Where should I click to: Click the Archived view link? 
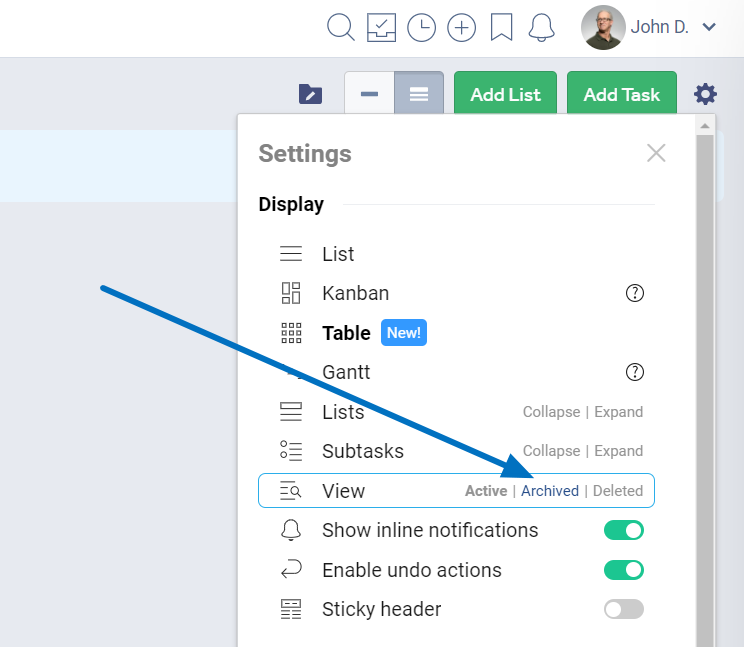click(x=550, y=491)
